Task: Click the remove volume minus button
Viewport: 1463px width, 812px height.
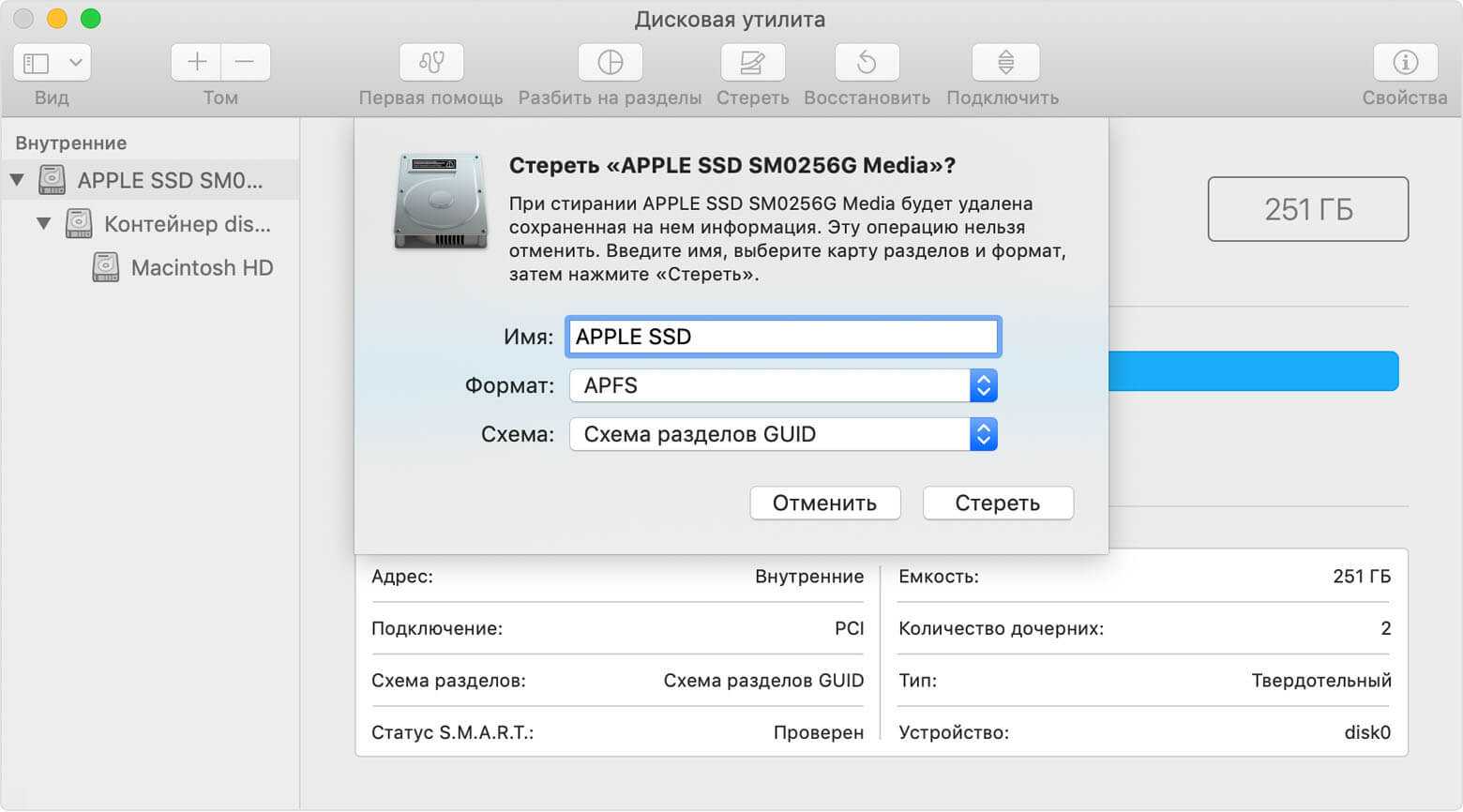Action: coord(246,63)
